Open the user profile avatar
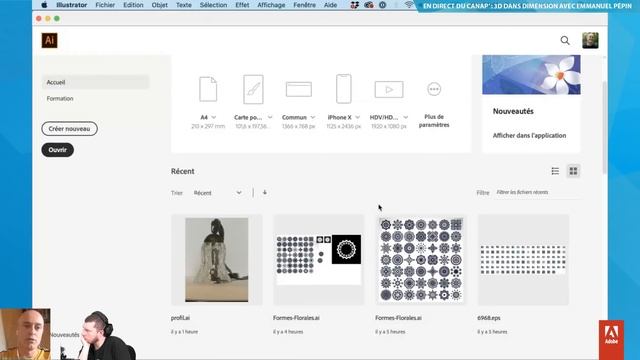Viewport: 640px width, 360px height. (590, 40)
